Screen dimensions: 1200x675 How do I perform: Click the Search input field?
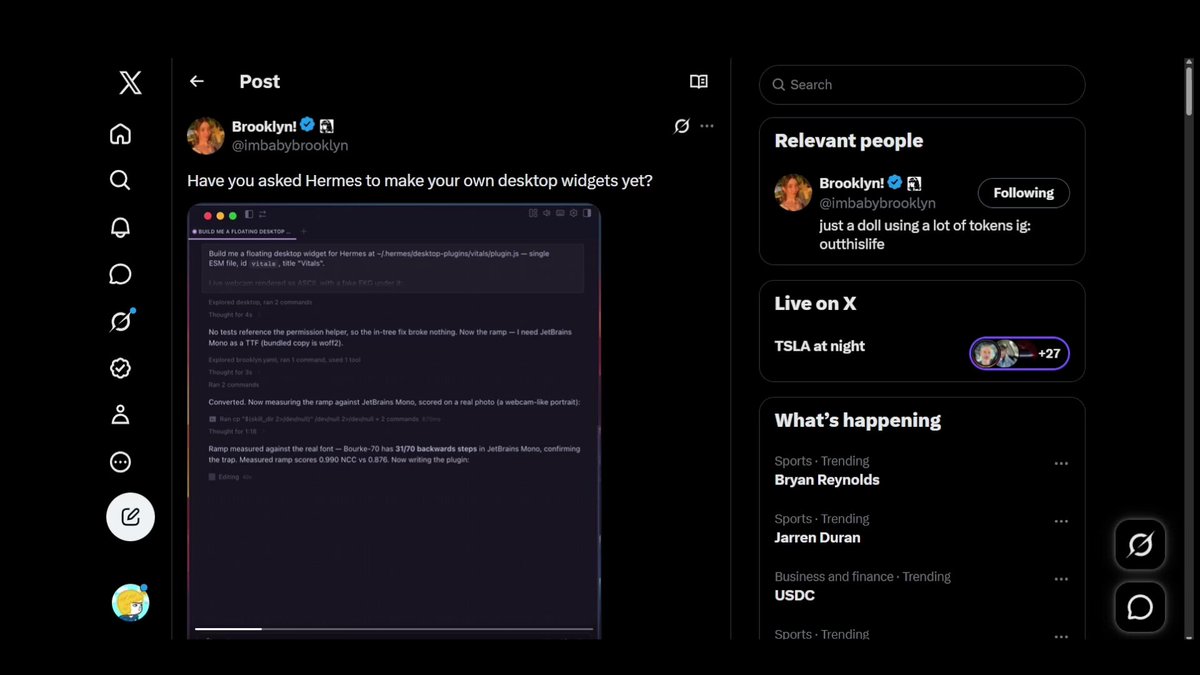[922, 85]
